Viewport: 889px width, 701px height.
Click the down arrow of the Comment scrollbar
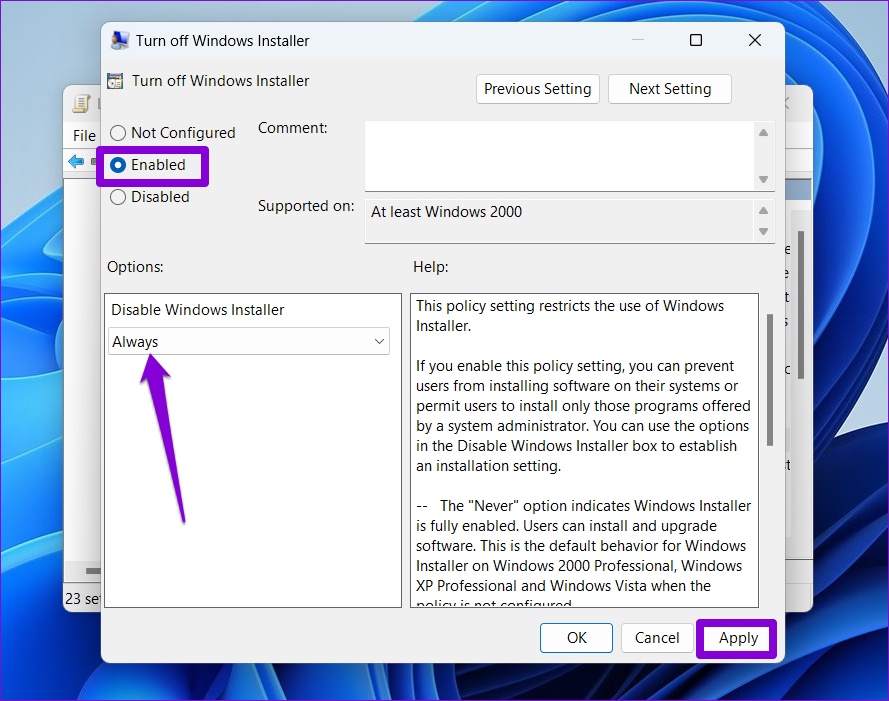click(x=764, y=179)
